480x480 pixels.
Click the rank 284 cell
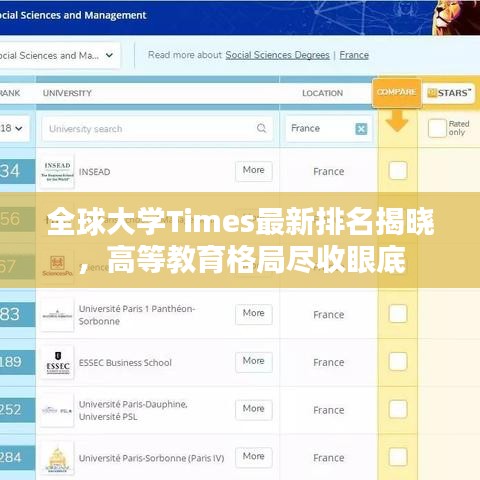(x=17, y=457)
